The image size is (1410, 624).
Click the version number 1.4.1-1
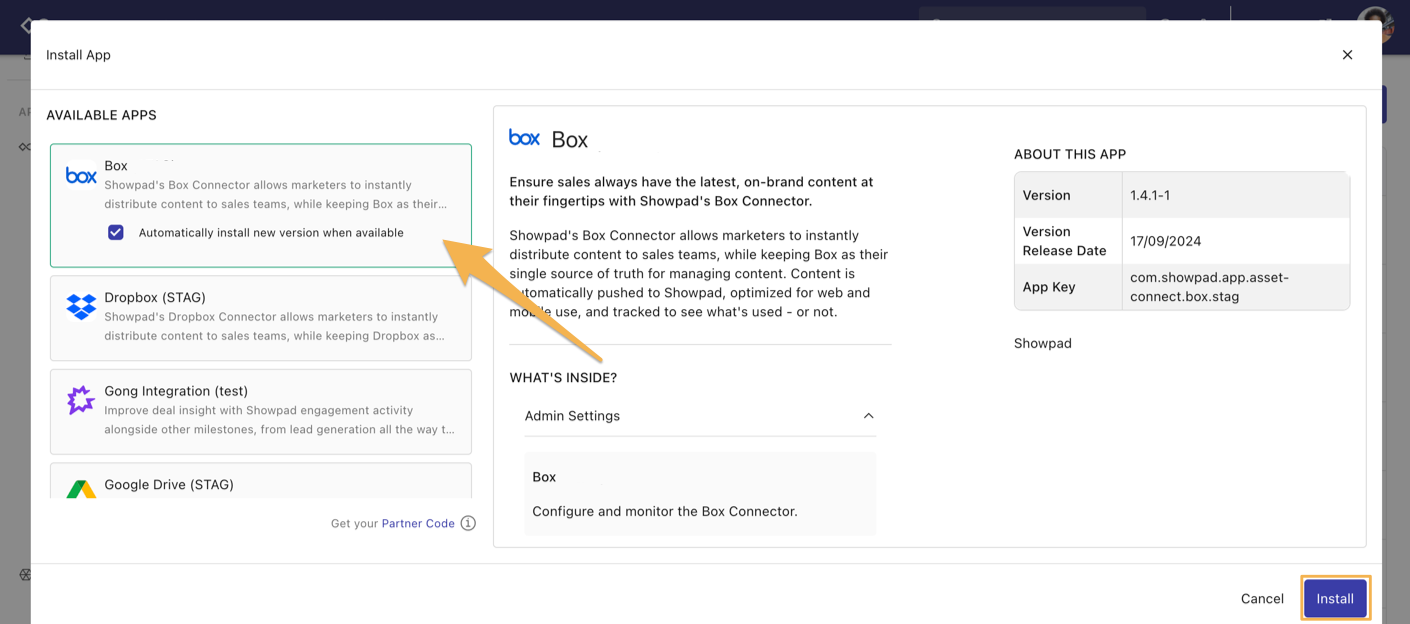point(1151,195)
